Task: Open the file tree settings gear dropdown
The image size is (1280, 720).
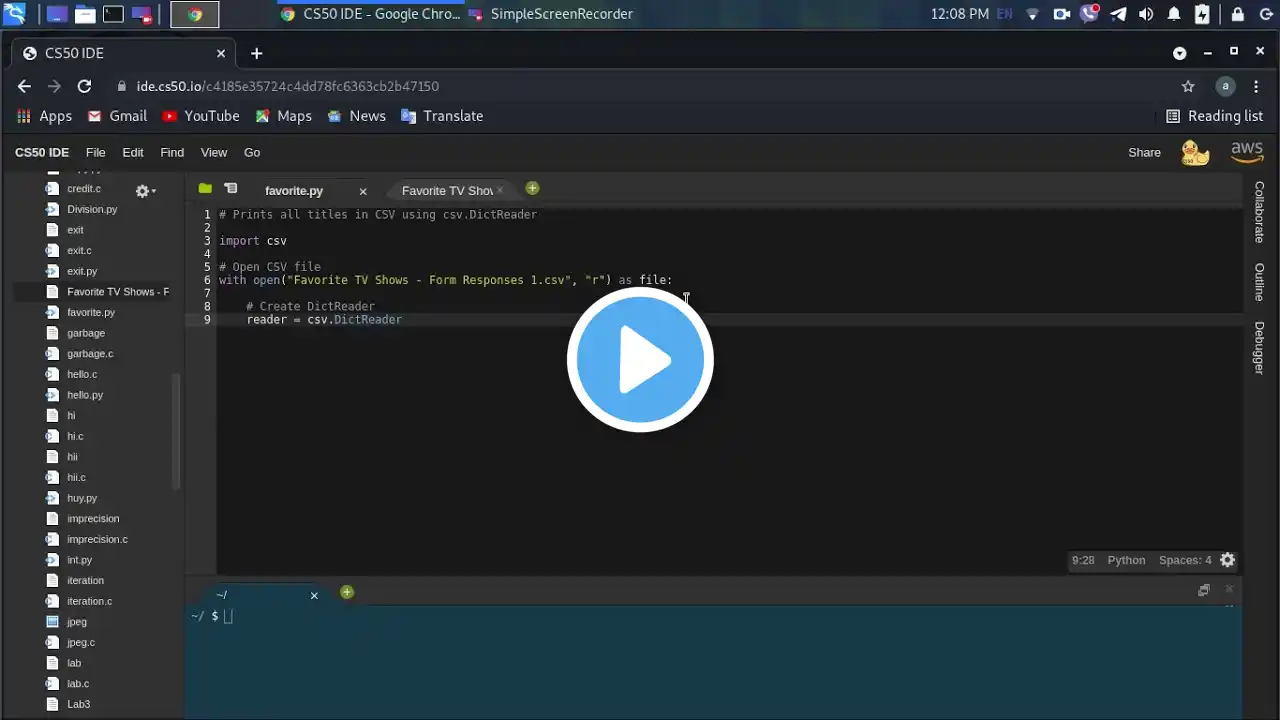Action: tap(145, 190)
